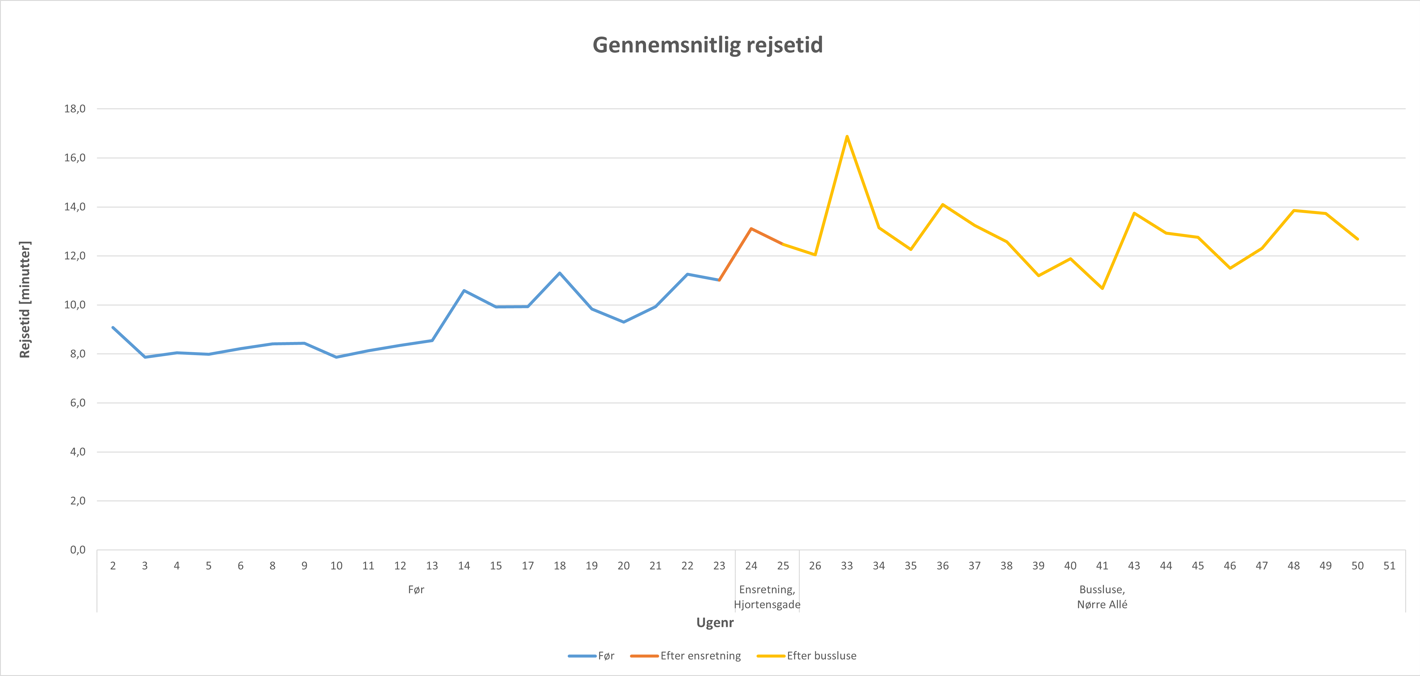Select the blue "Før" legend line marker
Image resolution: width=1420 pixels, height=676 pixels.
click(582, 656)
